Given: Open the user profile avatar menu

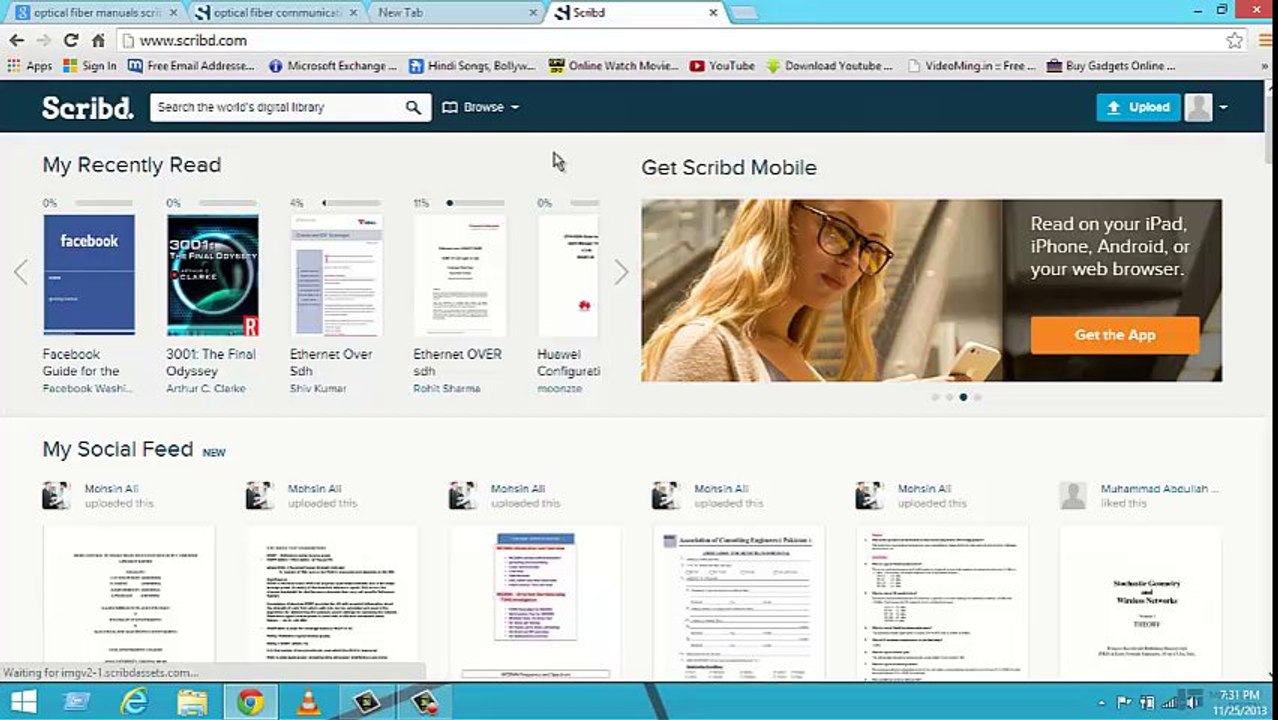Looking at the screenshot, I should point(1206,107).
